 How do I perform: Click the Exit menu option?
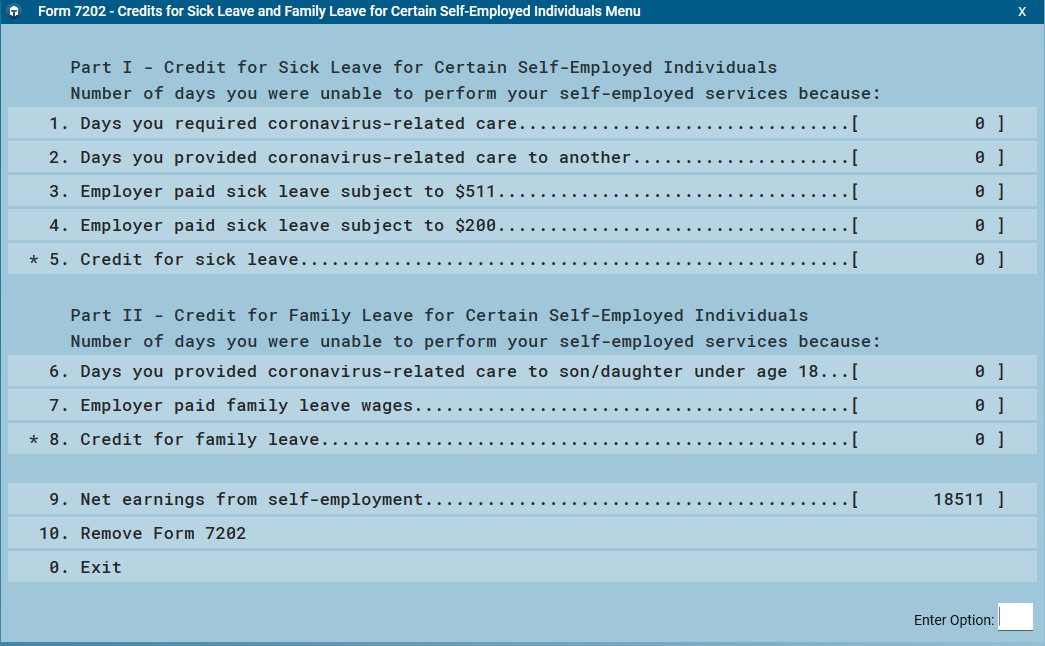pos(100,568)
